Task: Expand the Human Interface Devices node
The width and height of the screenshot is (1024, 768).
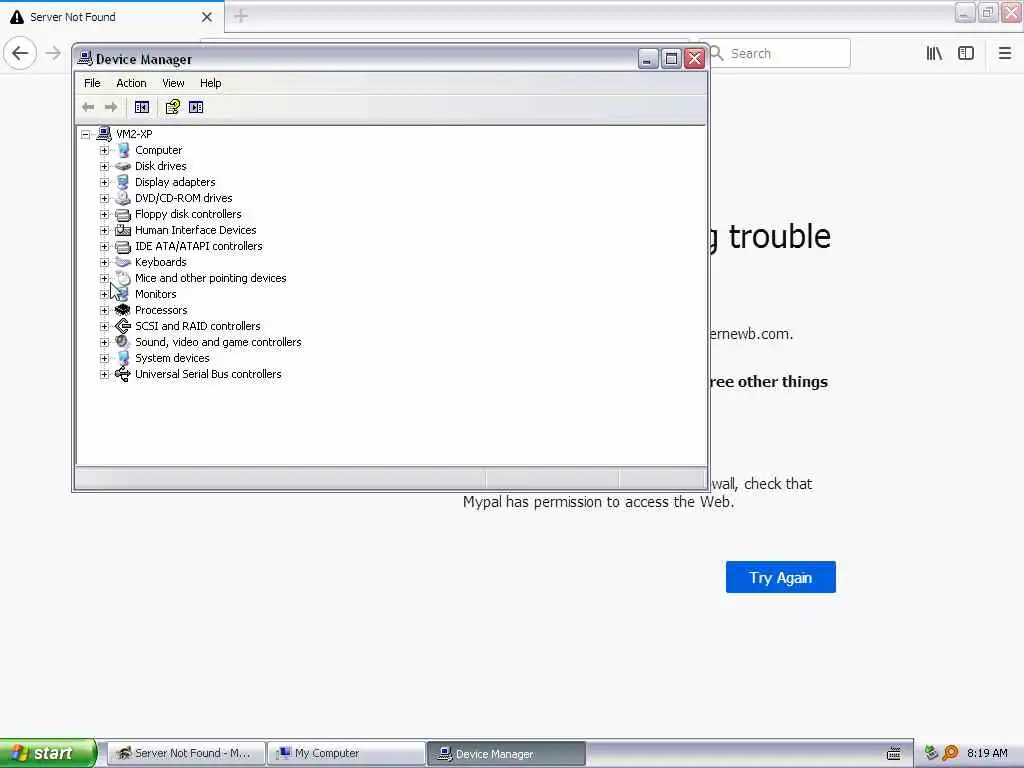Action: [x=104, y=231]
